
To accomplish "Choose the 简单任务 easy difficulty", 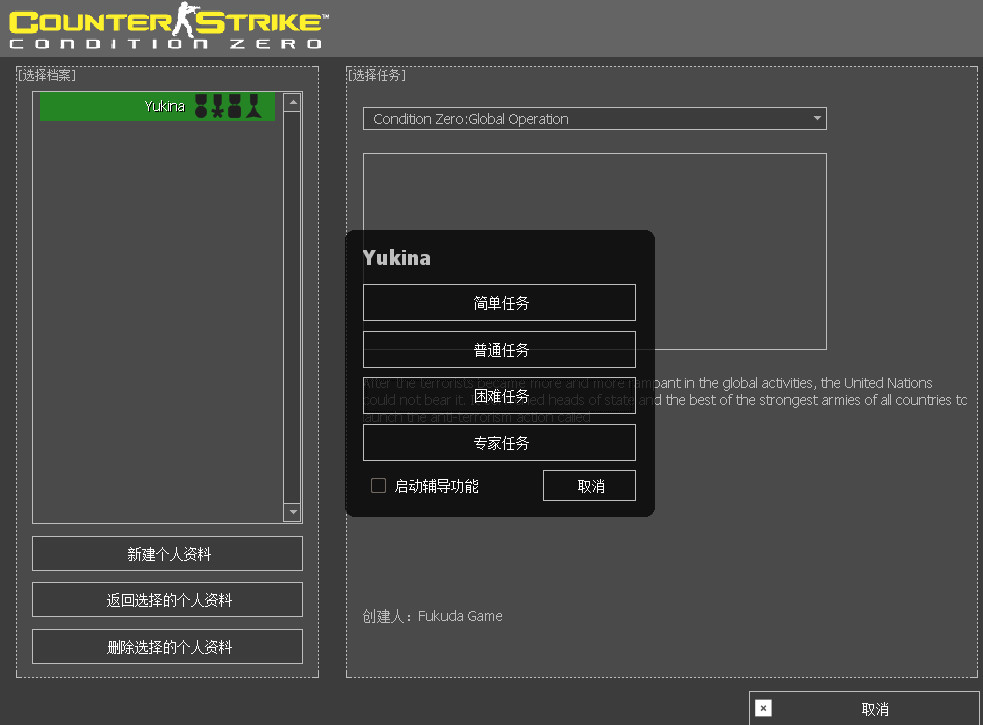I will click(499, 302).
